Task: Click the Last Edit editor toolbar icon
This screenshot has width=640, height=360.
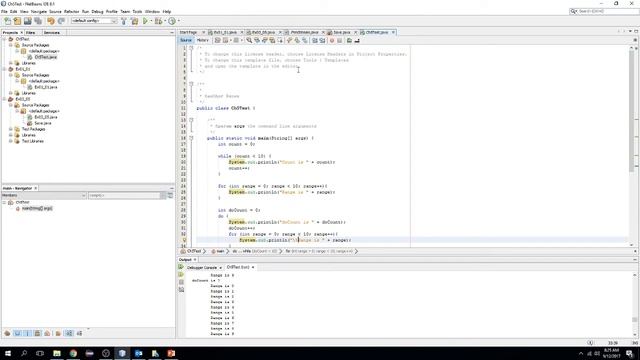Action: click(218, 40)
